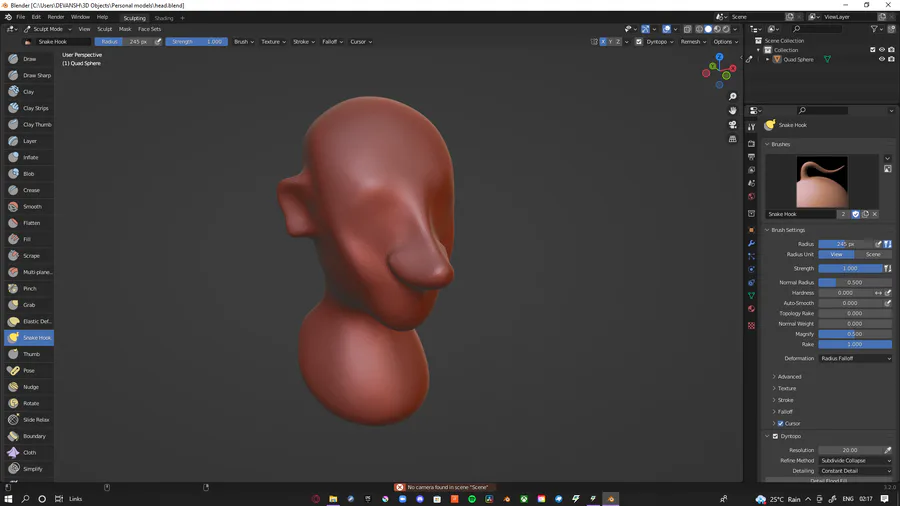Select the Grab brush
900x506 pixels.
[29, 305]
